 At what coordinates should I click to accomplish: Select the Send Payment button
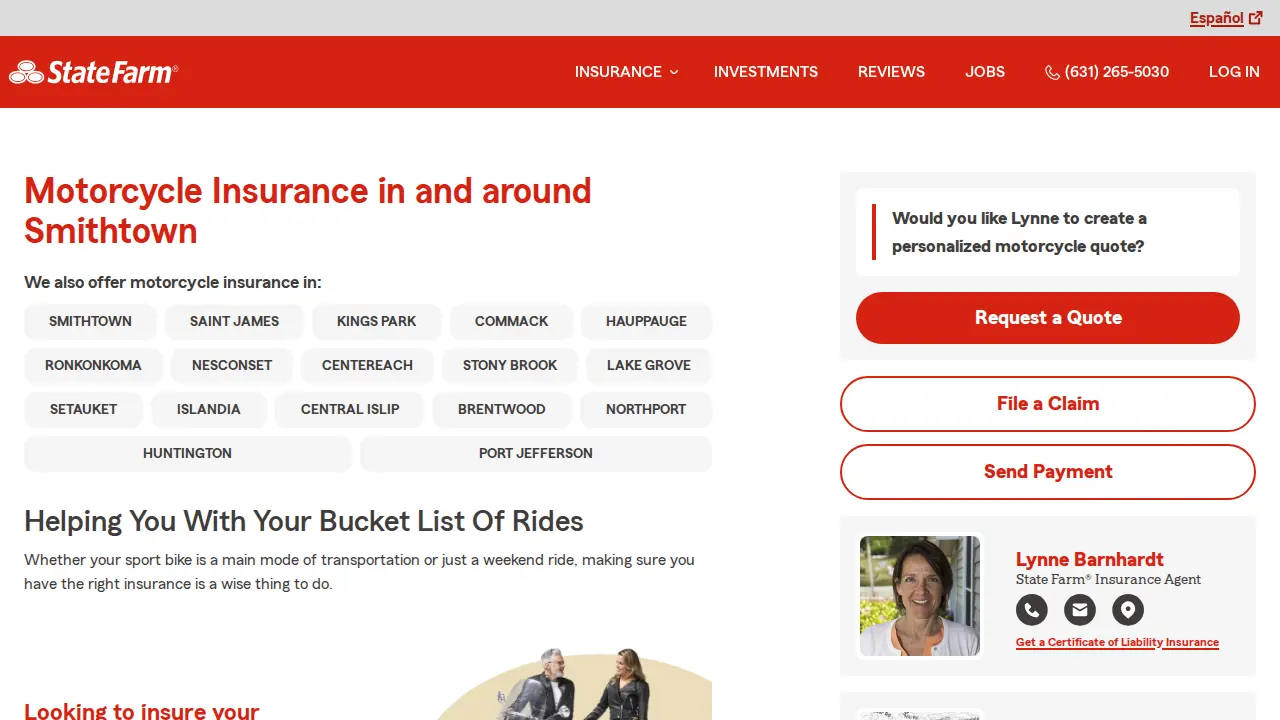coord(1048,472)
